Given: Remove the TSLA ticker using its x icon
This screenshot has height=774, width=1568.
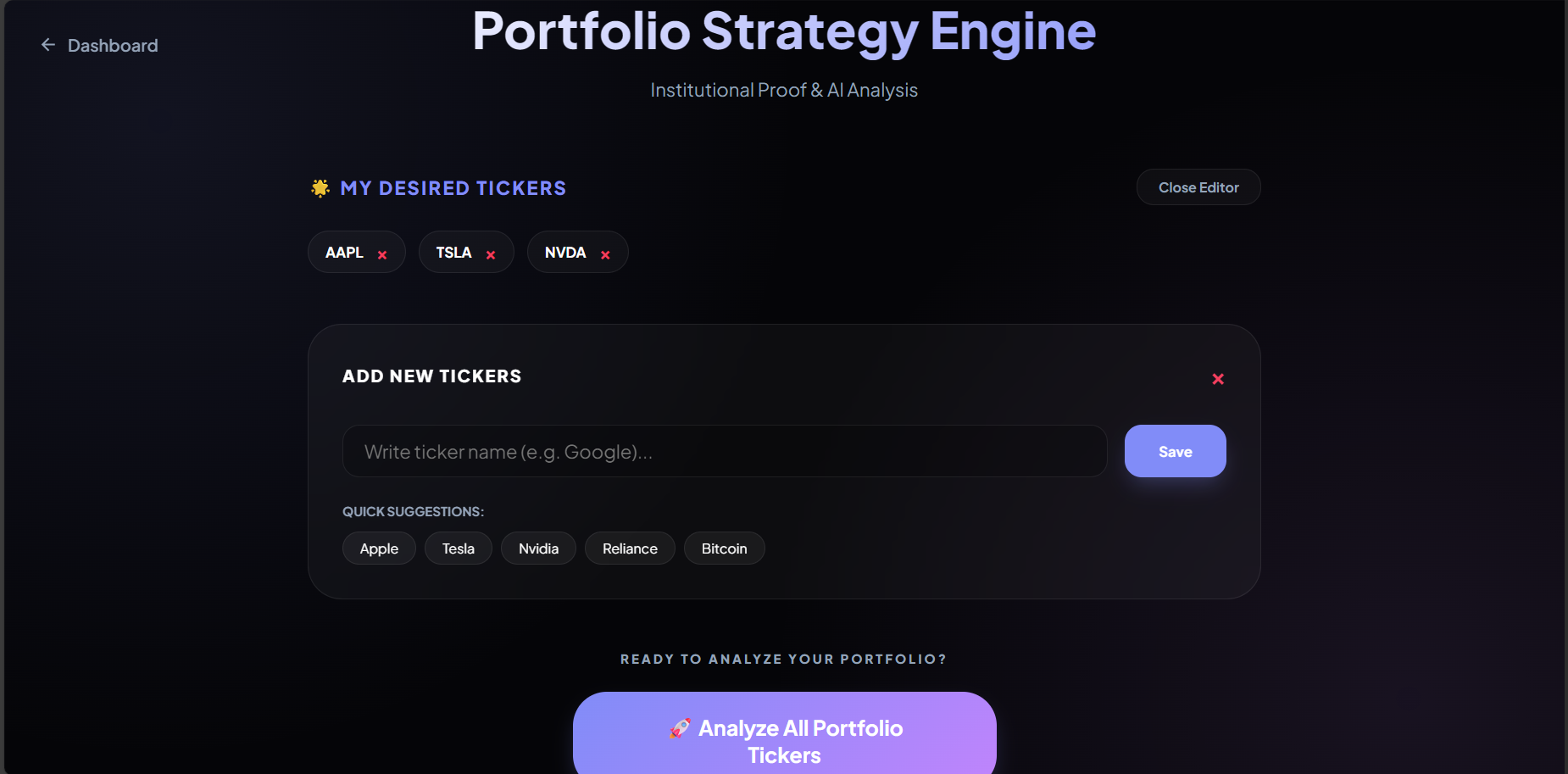Looking at the screenshot, I should (x=491, y=253).
